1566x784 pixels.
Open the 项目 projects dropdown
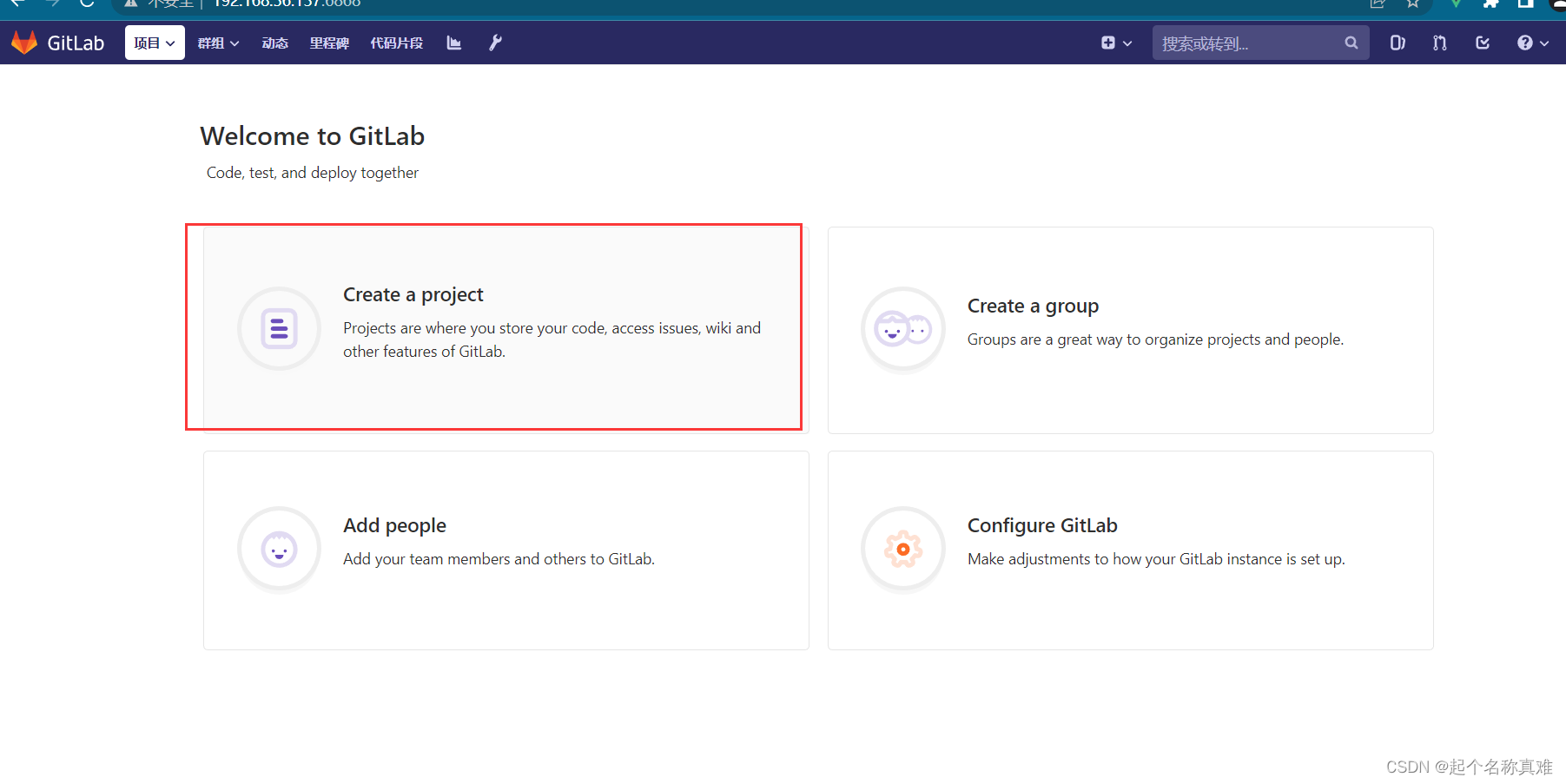pyautogui.click(x=155, y=43)
